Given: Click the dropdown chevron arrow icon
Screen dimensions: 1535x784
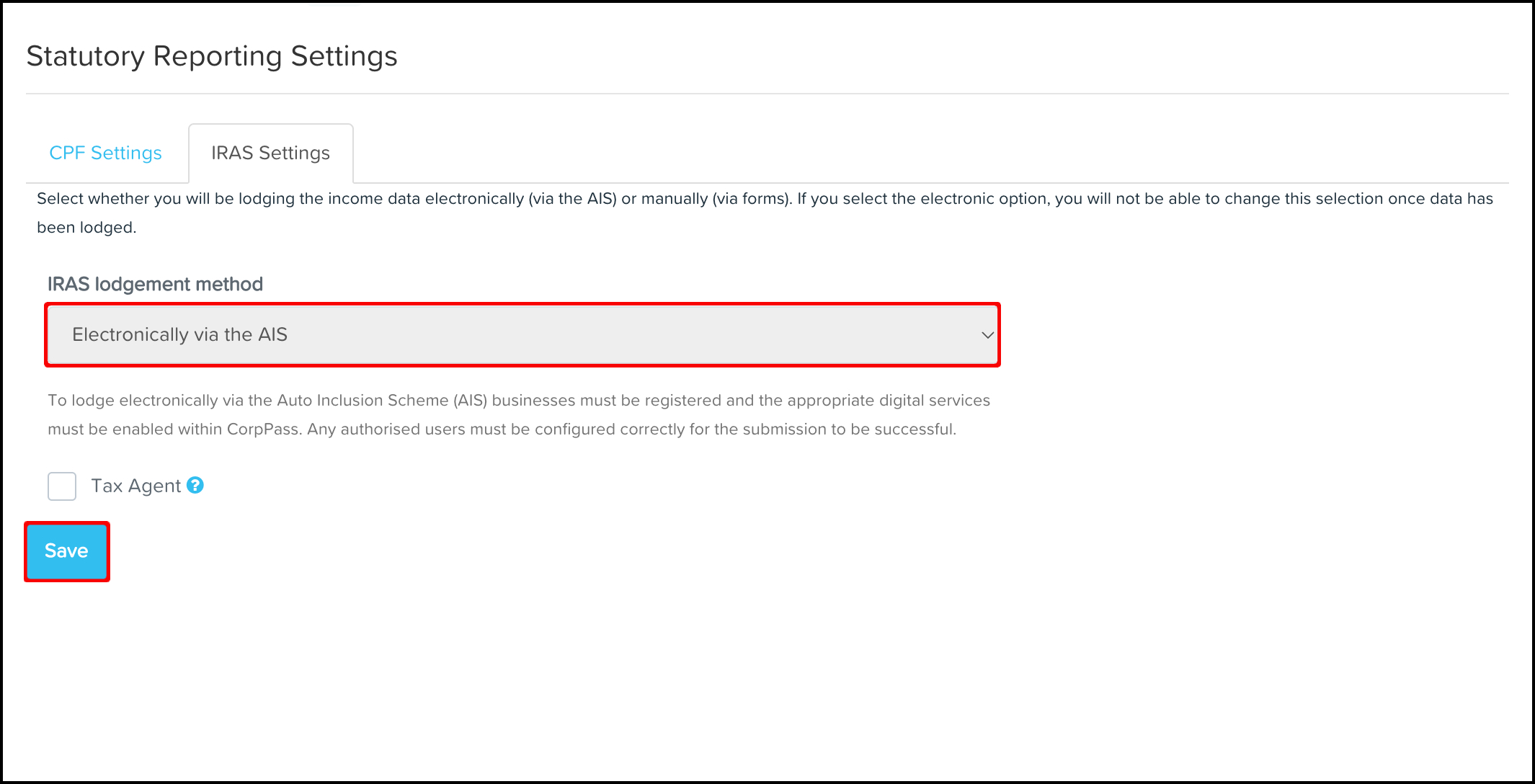Looking at the screenshot, I should coord(987,335).
